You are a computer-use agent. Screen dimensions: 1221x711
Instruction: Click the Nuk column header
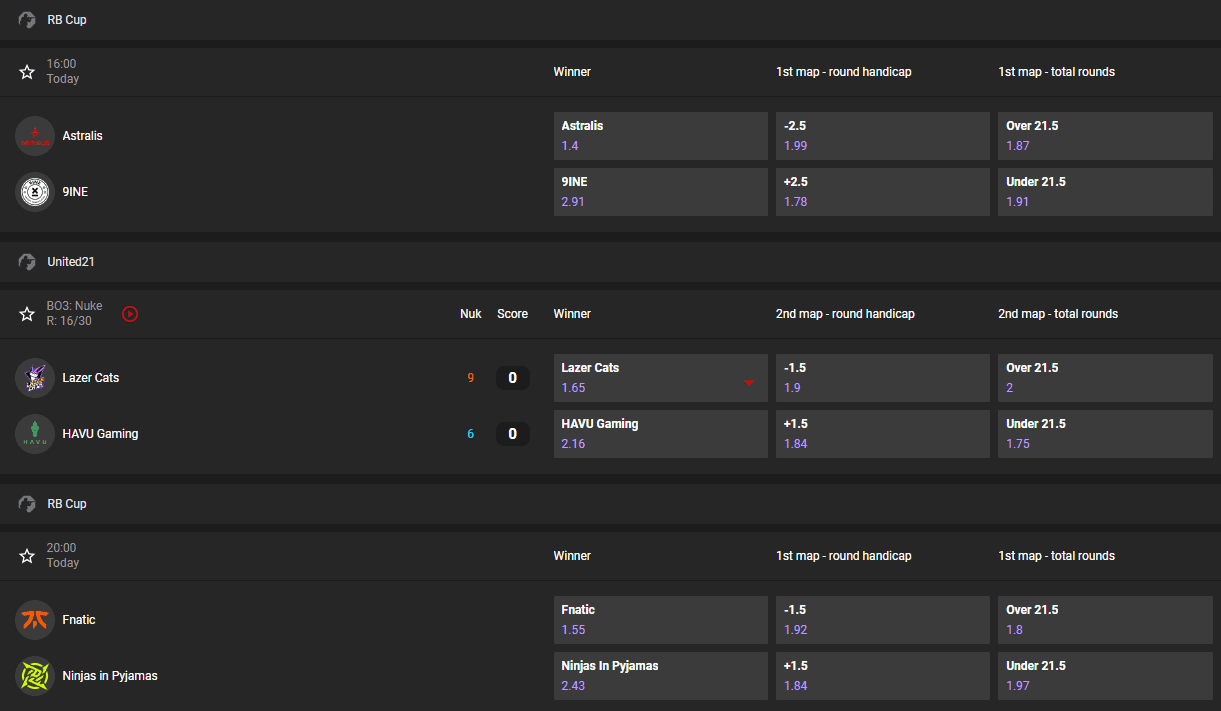(471, 314)
